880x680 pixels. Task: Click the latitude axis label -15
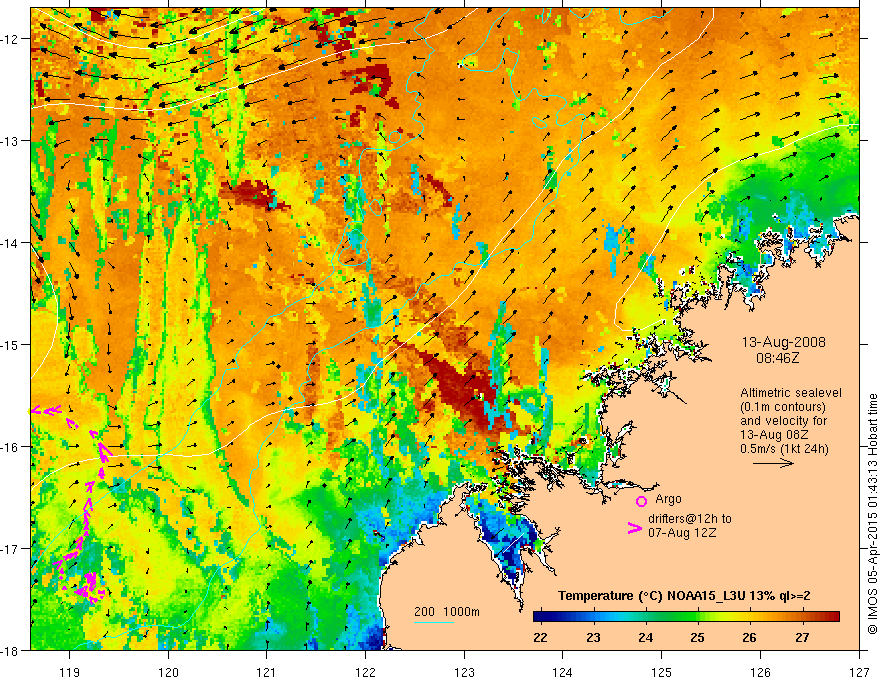coord(11,344)
